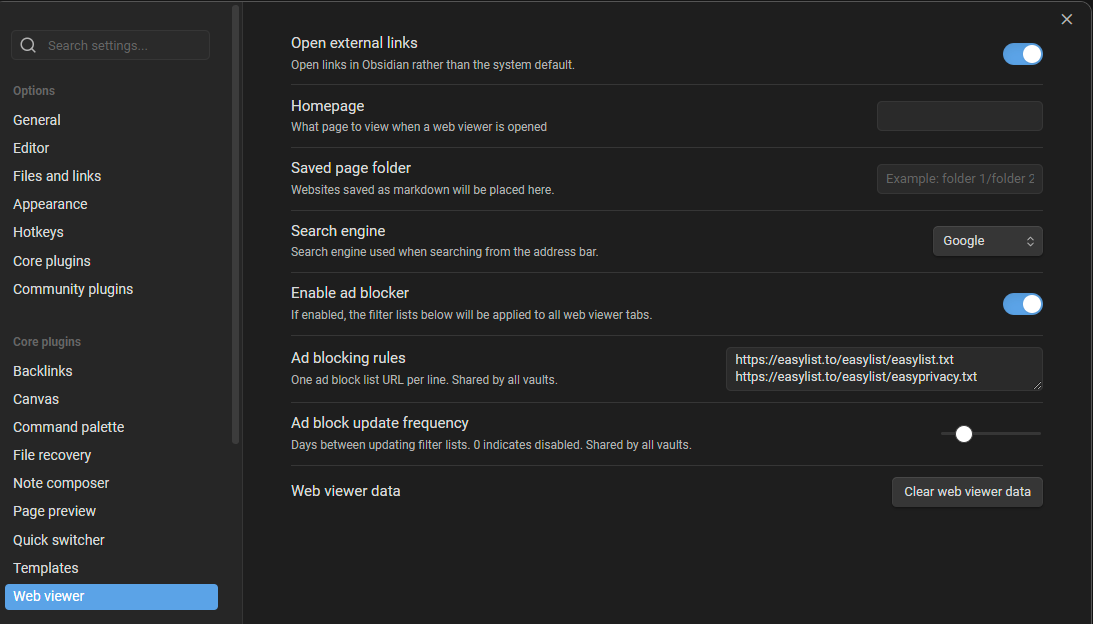The width and height of the screenshot is (1093, 624).
Task: Focus the Search settings field
Action: coord(120,45)
